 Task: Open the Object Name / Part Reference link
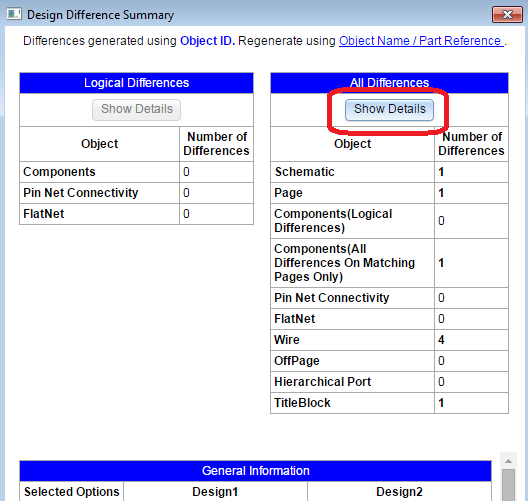pyautogui.click(x=421, y=41)
